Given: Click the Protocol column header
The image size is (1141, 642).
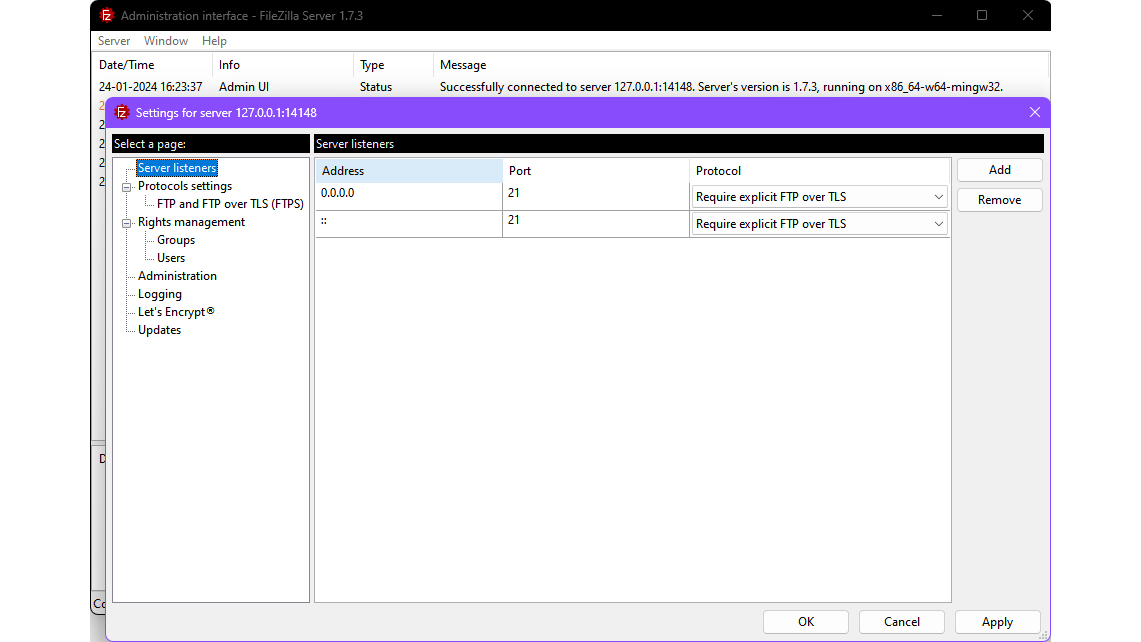Looking at the screenshot, I should pos(819,171).
